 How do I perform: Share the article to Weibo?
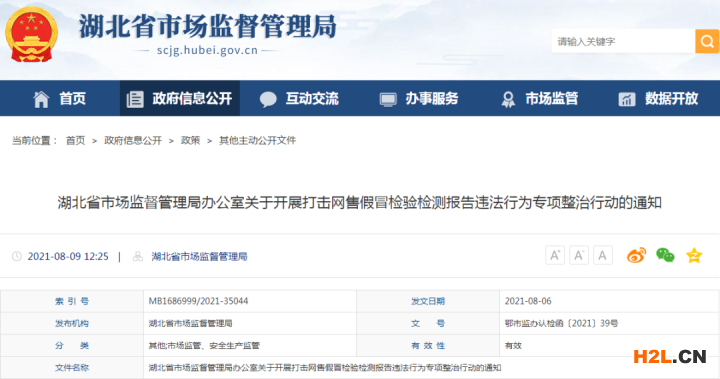tap(636, 255)
